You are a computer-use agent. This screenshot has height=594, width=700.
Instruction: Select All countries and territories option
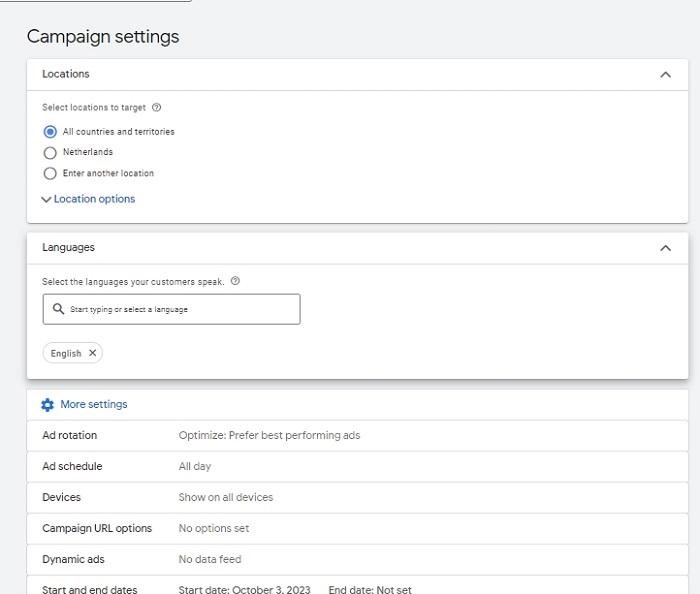[50, 132]
